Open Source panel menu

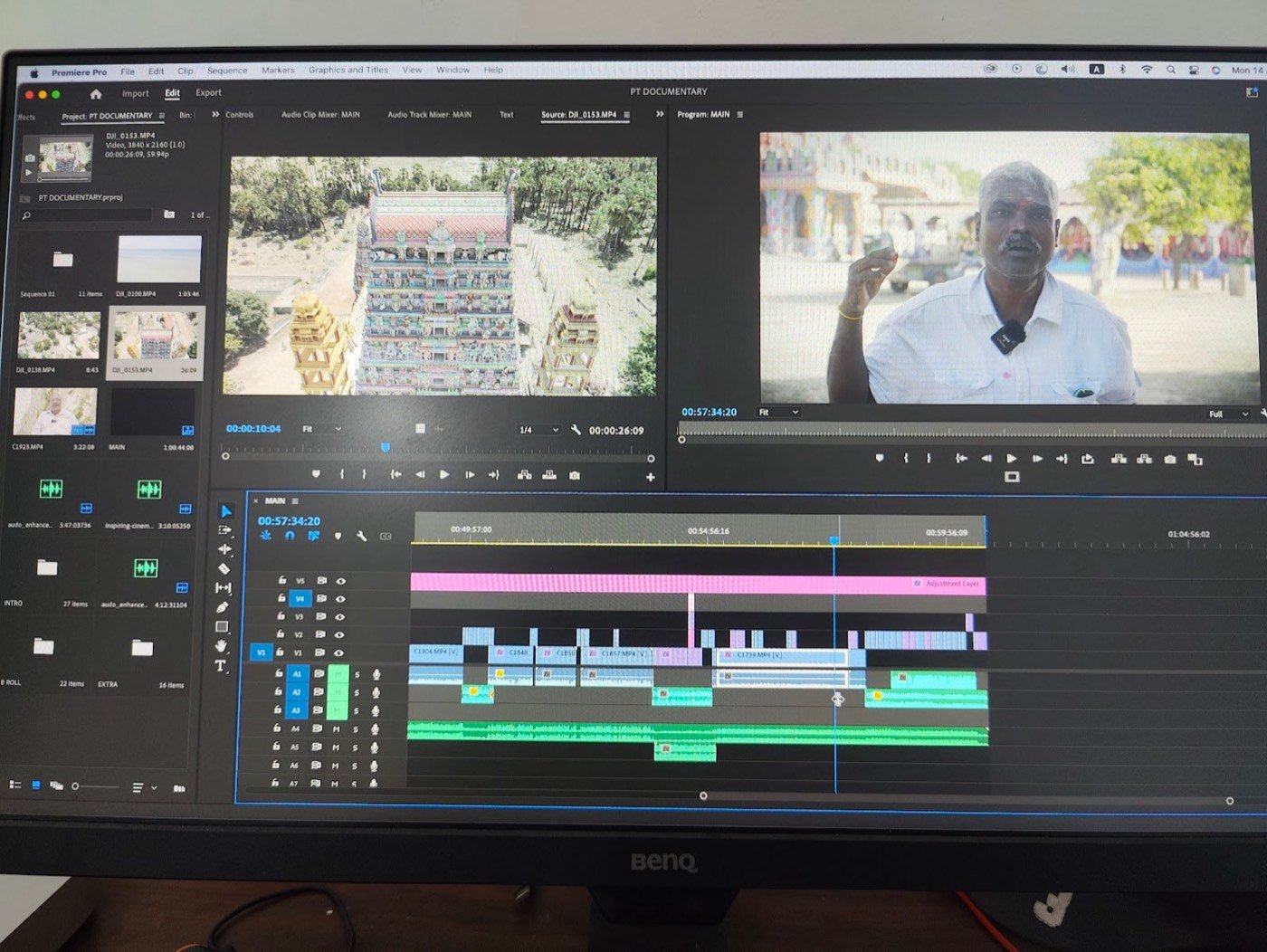[626, 115]
